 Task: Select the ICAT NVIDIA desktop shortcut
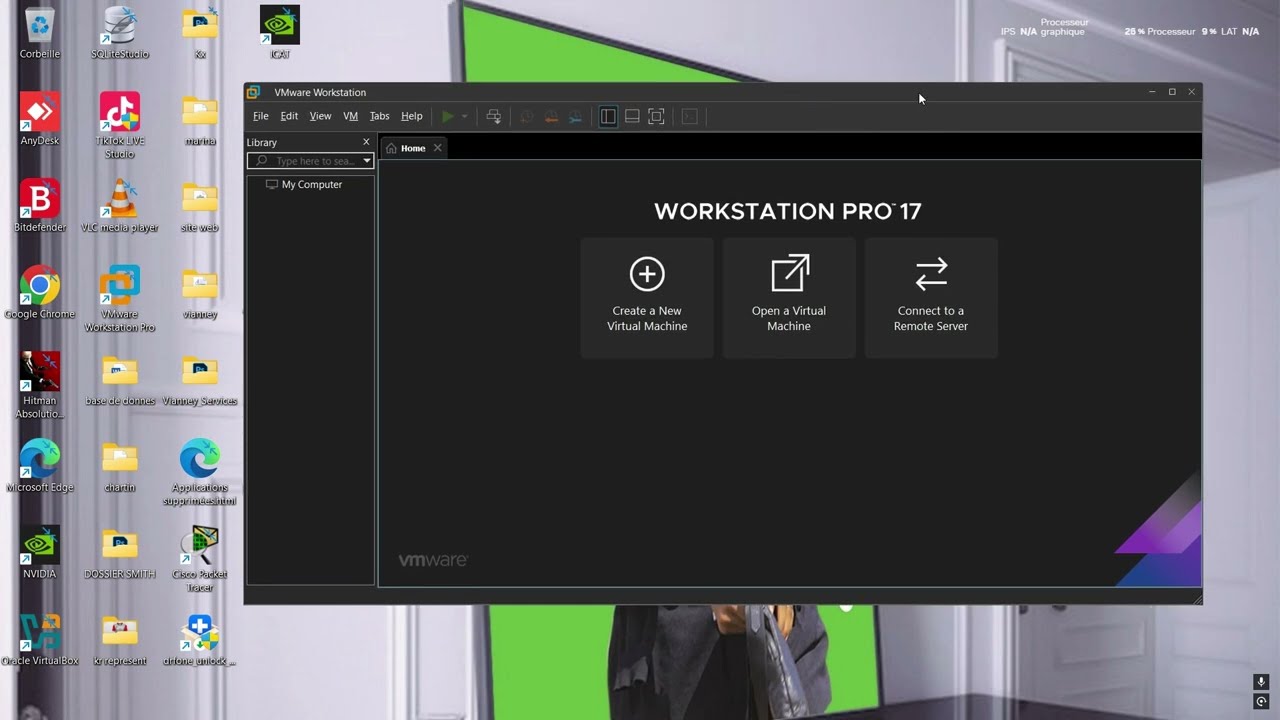[x=280, y=32]
